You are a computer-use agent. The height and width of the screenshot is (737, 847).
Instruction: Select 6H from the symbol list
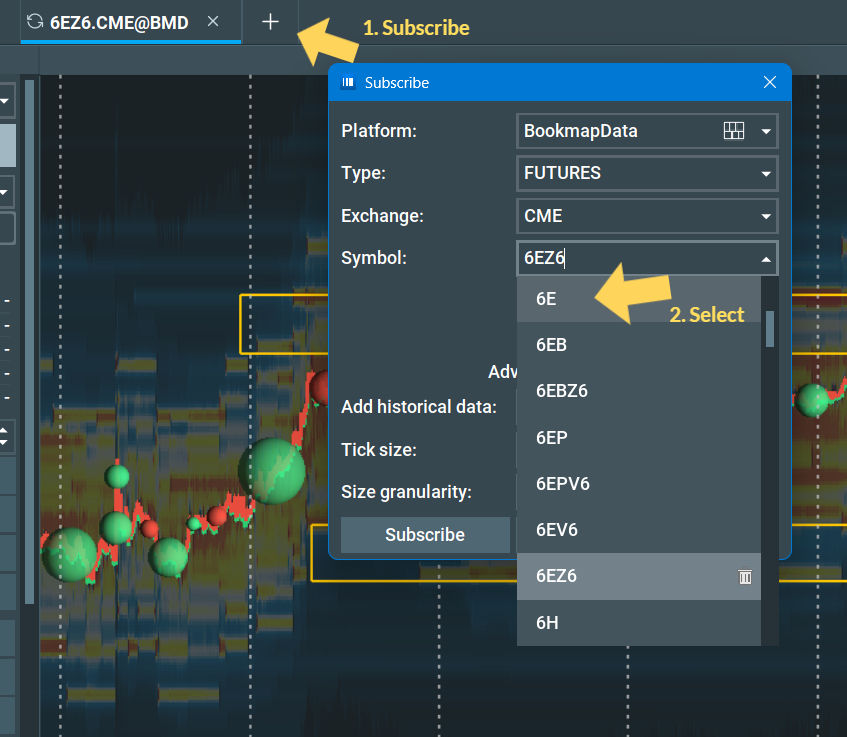[638, 622]
